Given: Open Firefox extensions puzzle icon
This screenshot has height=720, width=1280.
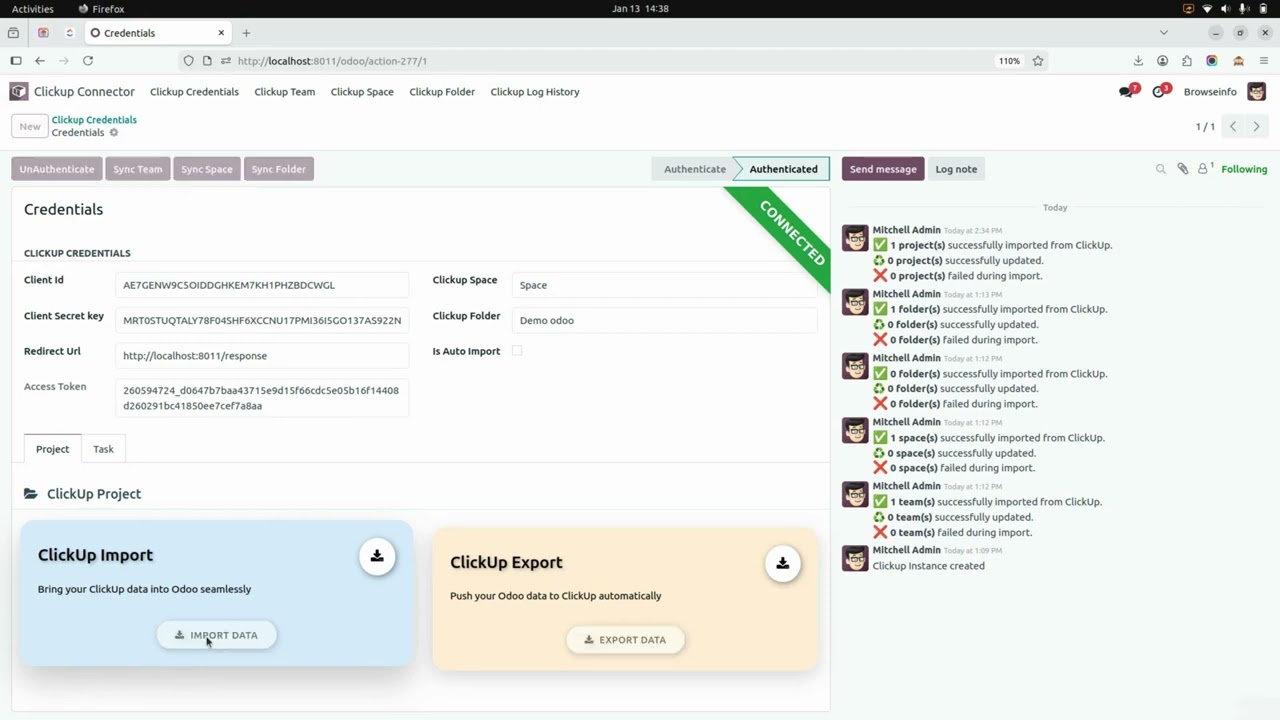Looking at the screenshot, I should click(1187, 61).
